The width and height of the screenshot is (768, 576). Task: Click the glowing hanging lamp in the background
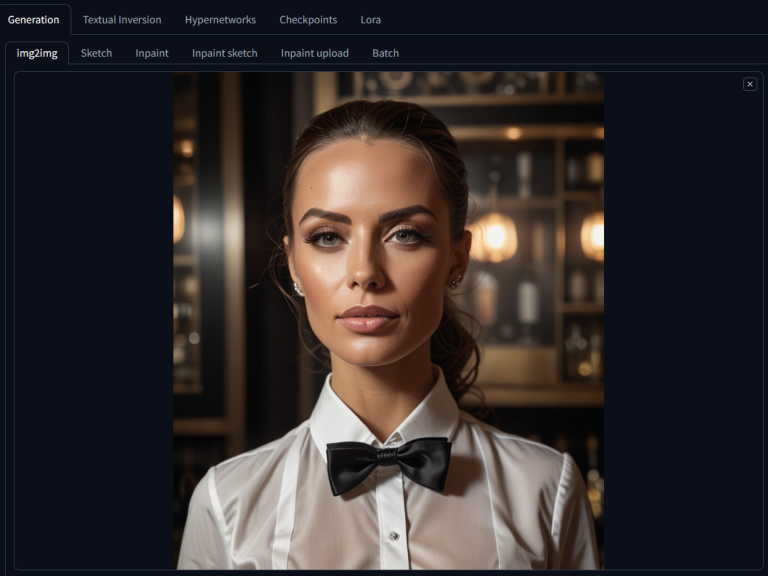(493, 236)
